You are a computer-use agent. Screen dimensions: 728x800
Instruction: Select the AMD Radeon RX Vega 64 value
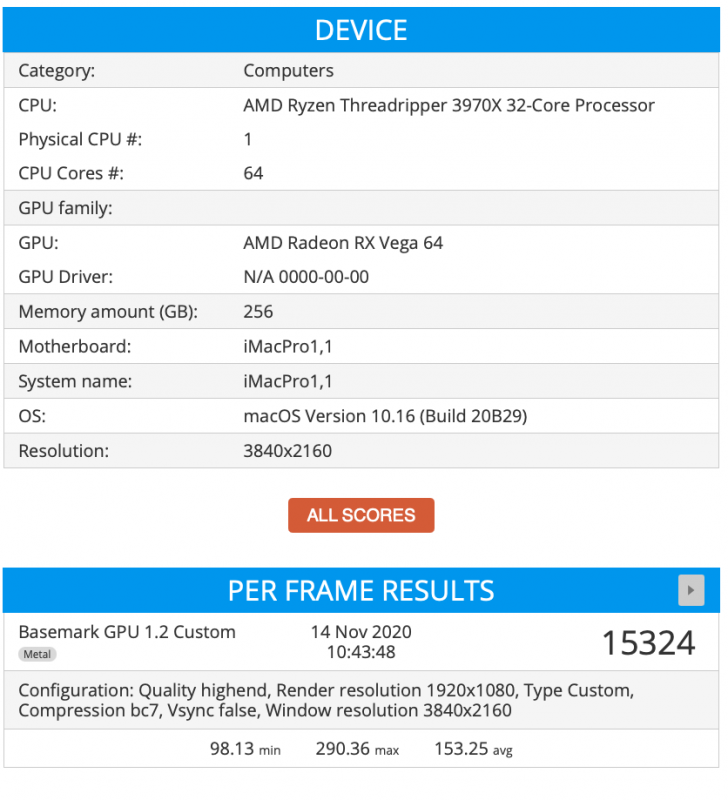click(x=343, y=243)
